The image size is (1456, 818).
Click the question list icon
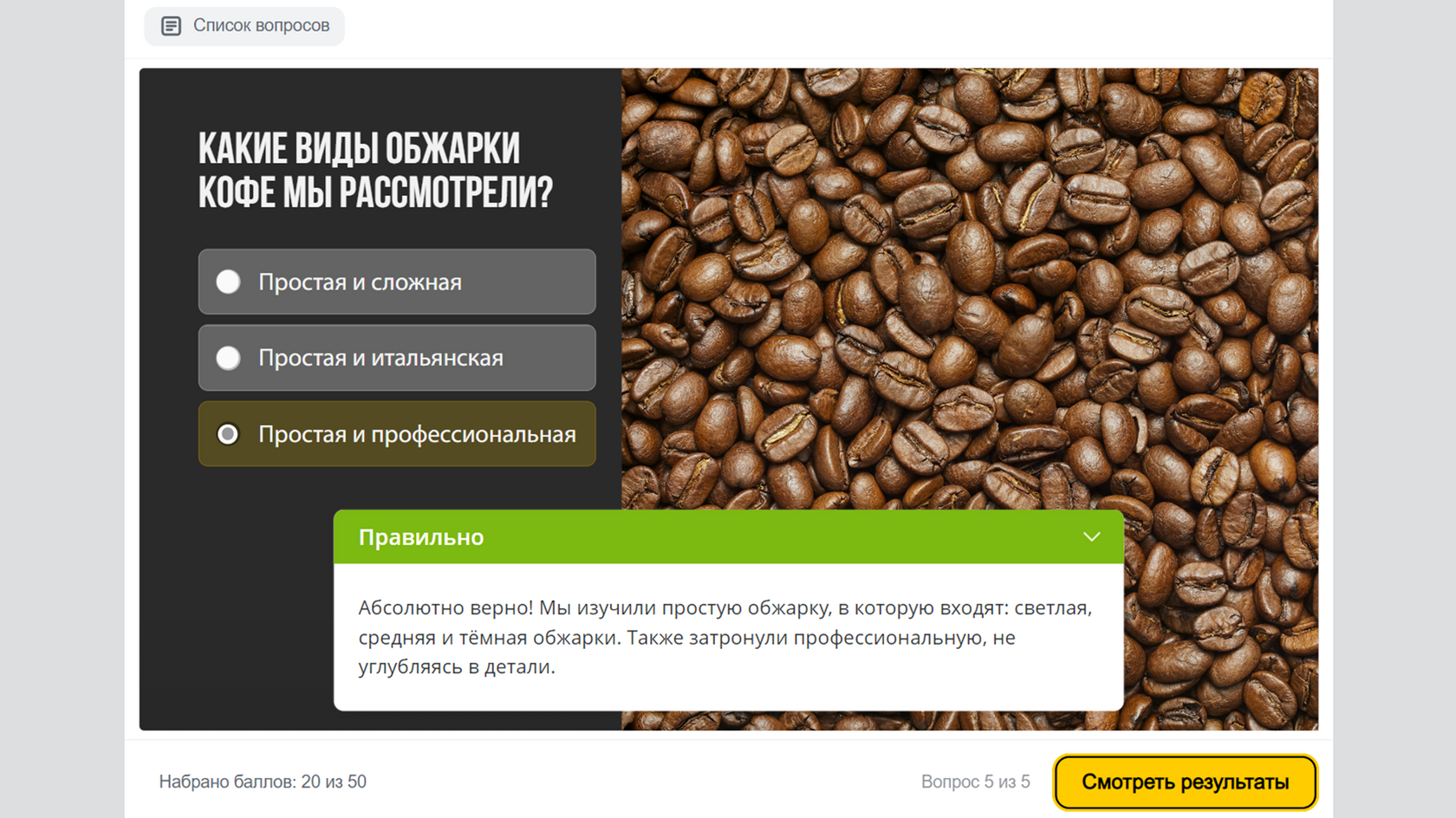171,26
